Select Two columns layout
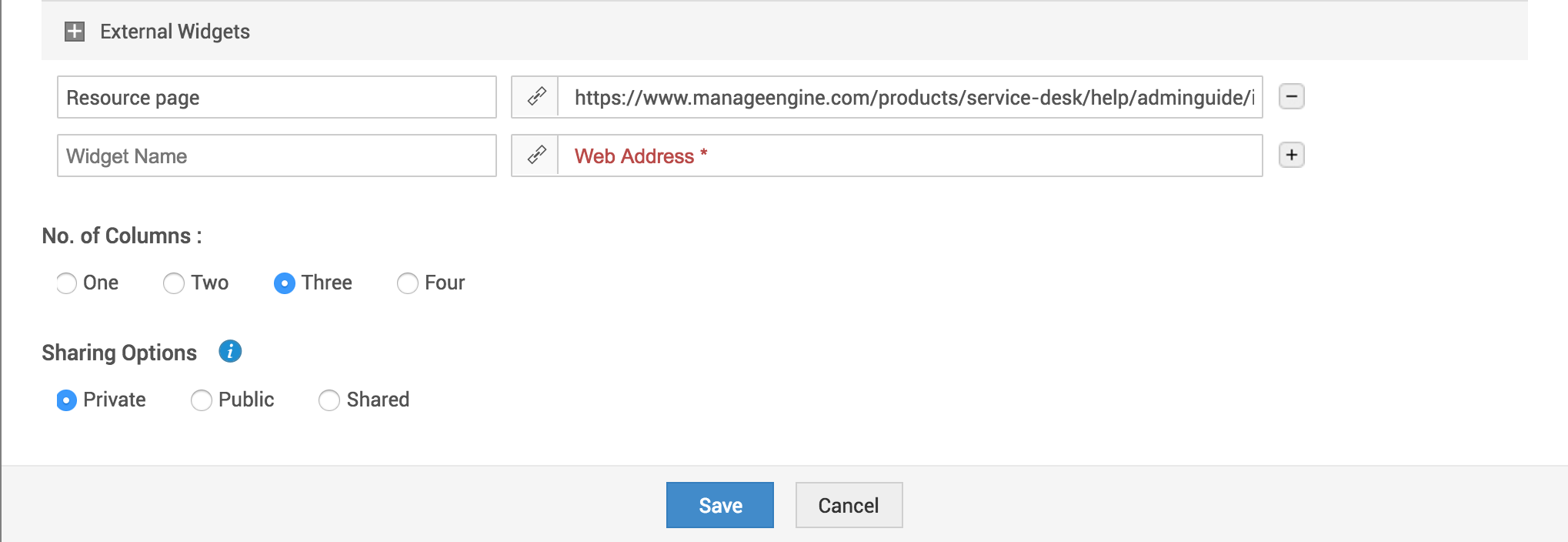The height and width of the screenshot is (542, 1568). (x=174, y=283)
